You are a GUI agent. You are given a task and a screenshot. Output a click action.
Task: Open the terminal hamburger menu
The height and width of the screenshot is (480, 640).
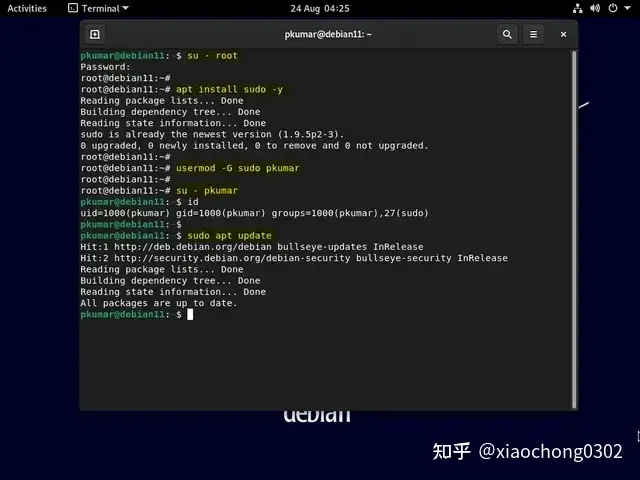point(533,34)
